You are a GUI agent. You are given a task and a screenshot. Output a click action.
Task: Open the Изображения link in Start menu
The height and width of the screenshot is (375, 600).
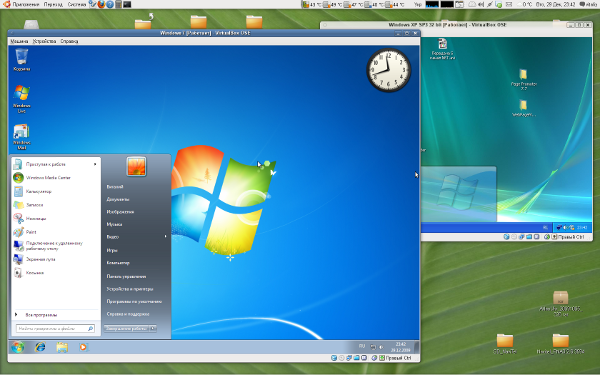coord(120,212)
